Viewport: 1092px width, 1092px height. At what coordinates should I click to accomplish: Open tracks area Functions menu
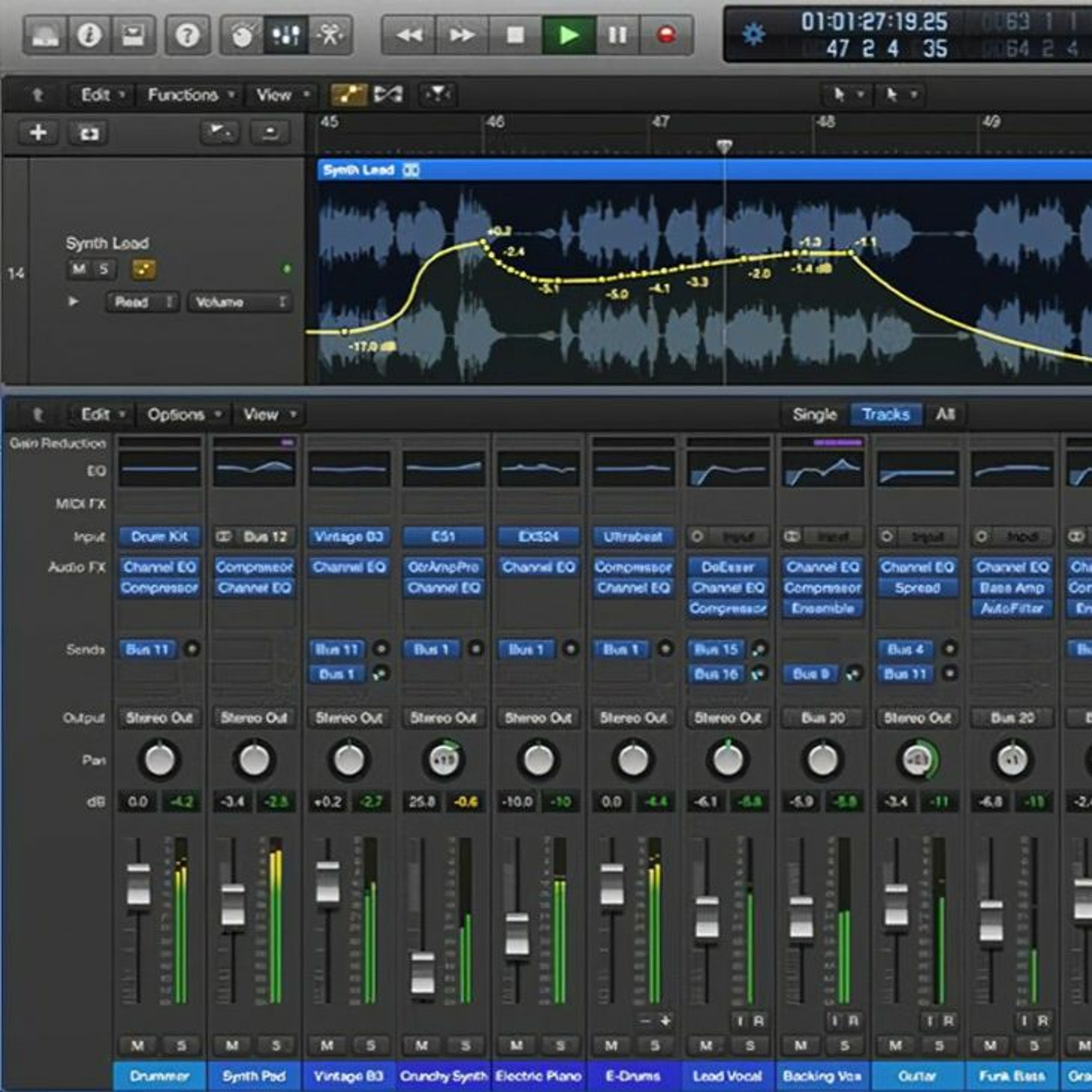(190, 94)
